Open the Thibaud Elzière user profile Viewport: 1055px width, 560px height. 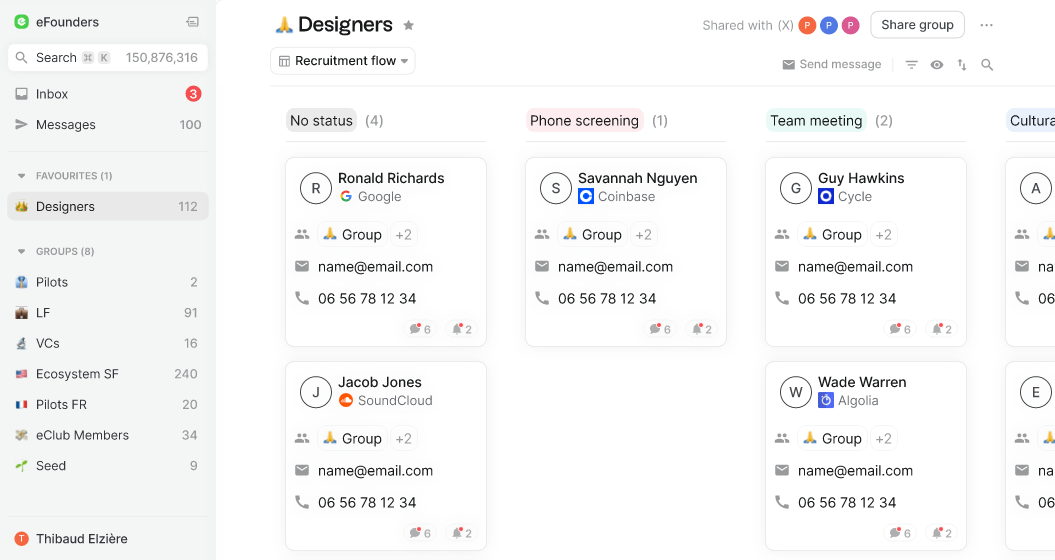(71, 538)
